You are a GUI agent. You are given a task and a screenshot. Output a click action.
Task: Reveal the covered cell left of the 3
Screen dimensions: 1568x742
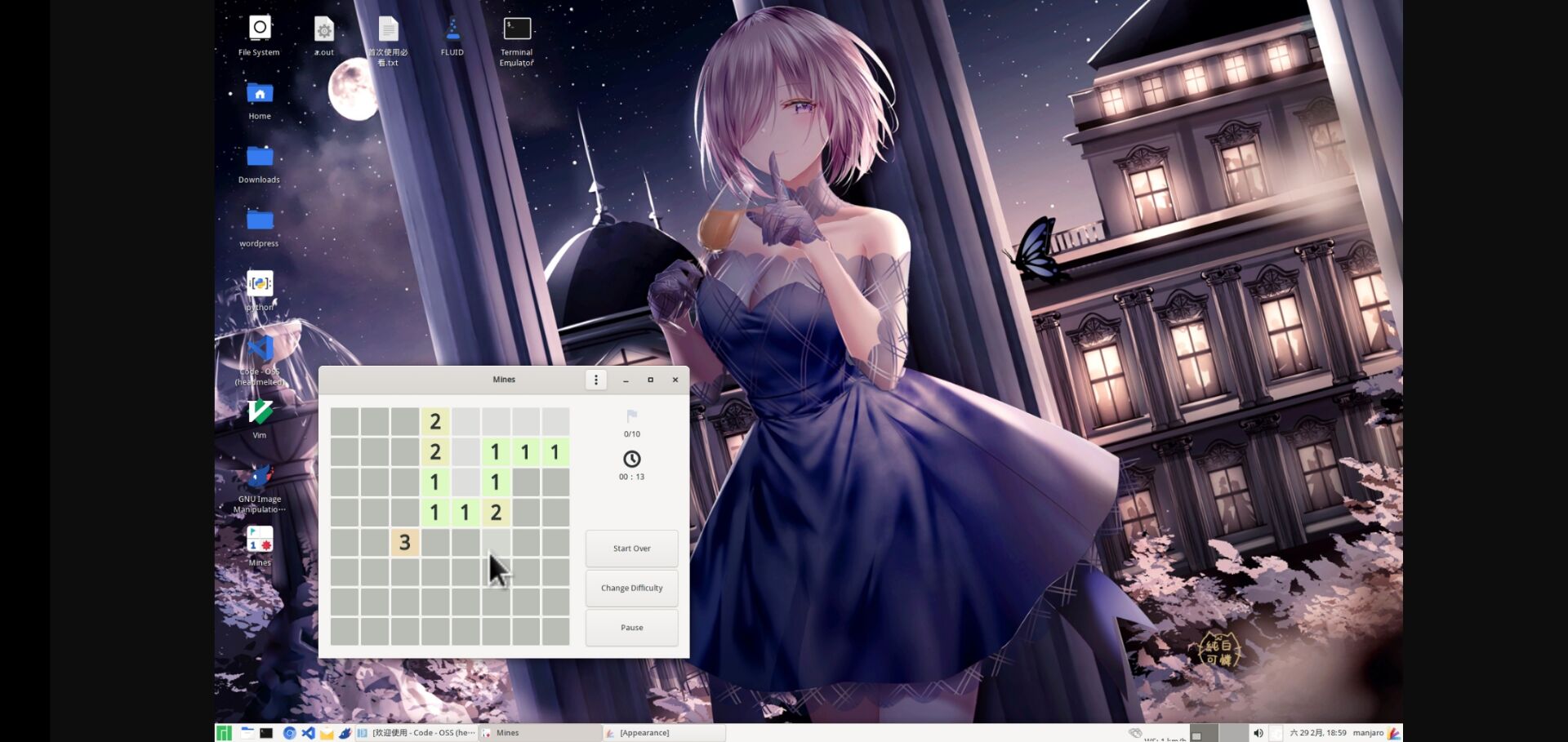[375, 542]
